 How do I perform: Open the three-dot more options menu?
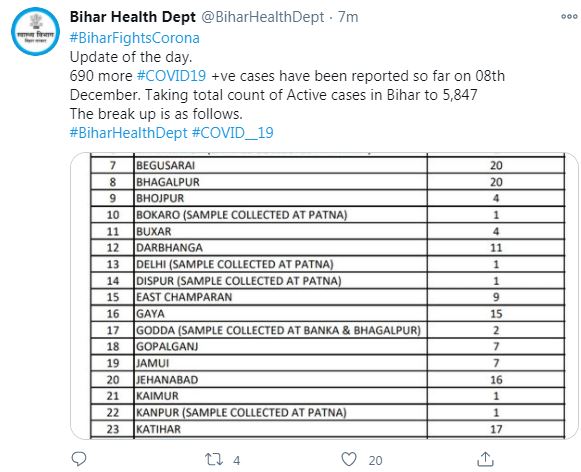click(x=569, y=17)
